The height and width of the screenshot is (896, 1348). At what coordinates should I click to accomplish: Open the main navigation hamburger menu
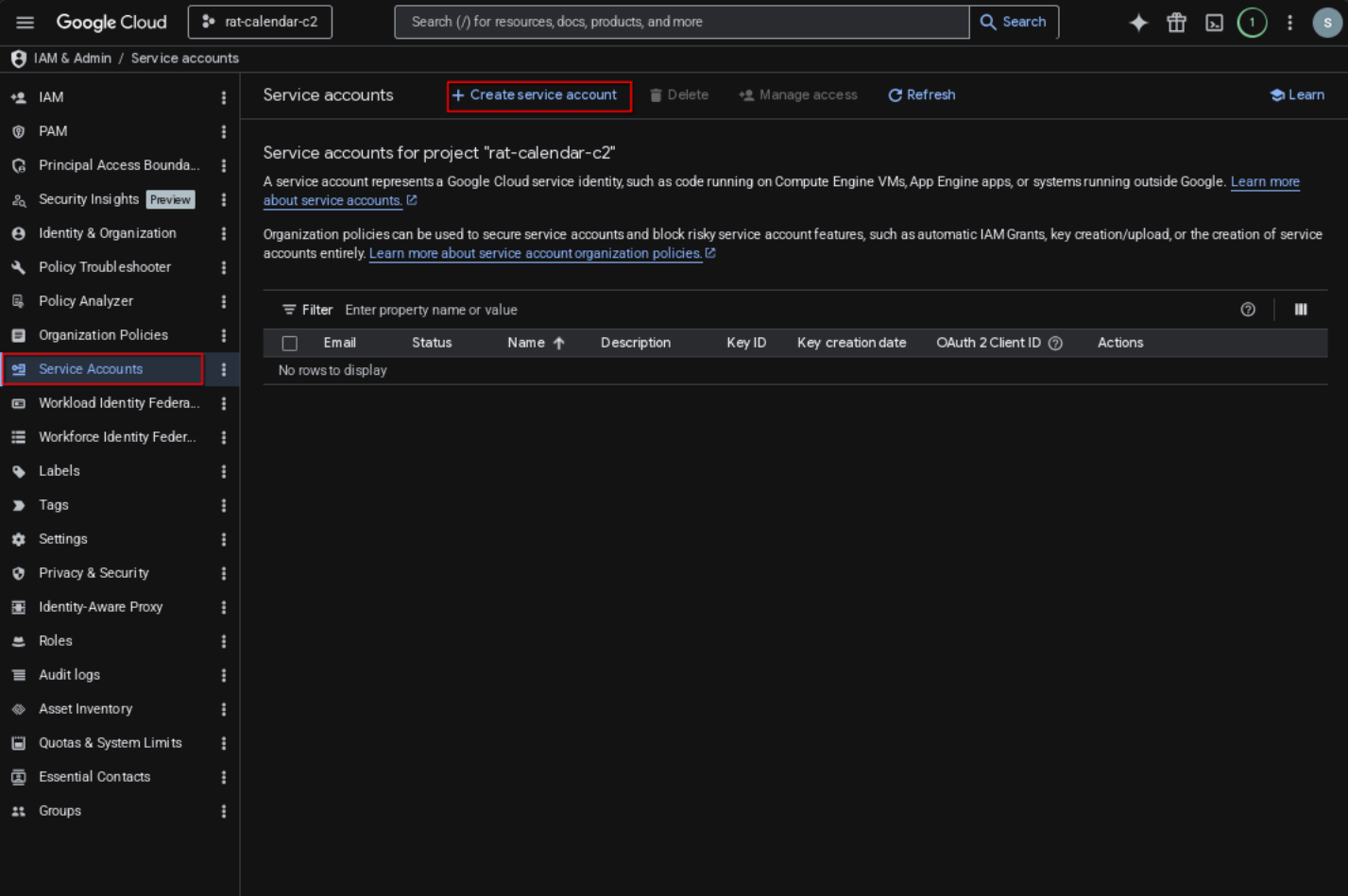26,22
